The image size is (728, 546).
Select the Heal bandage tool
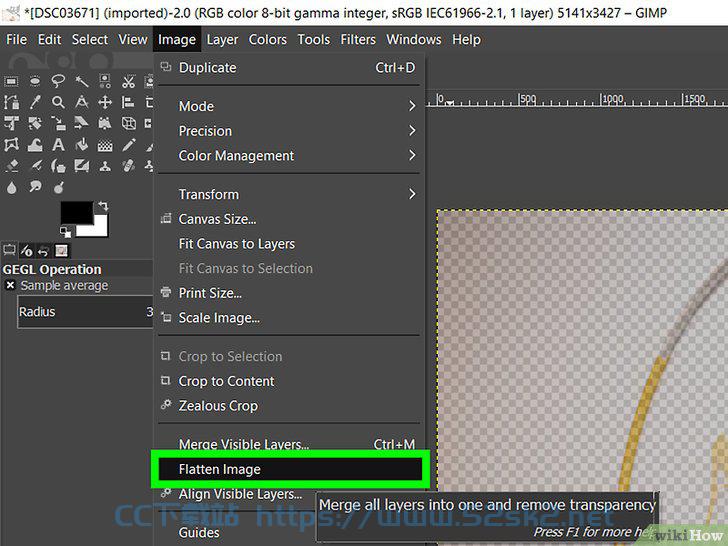(x=129, y=166)
